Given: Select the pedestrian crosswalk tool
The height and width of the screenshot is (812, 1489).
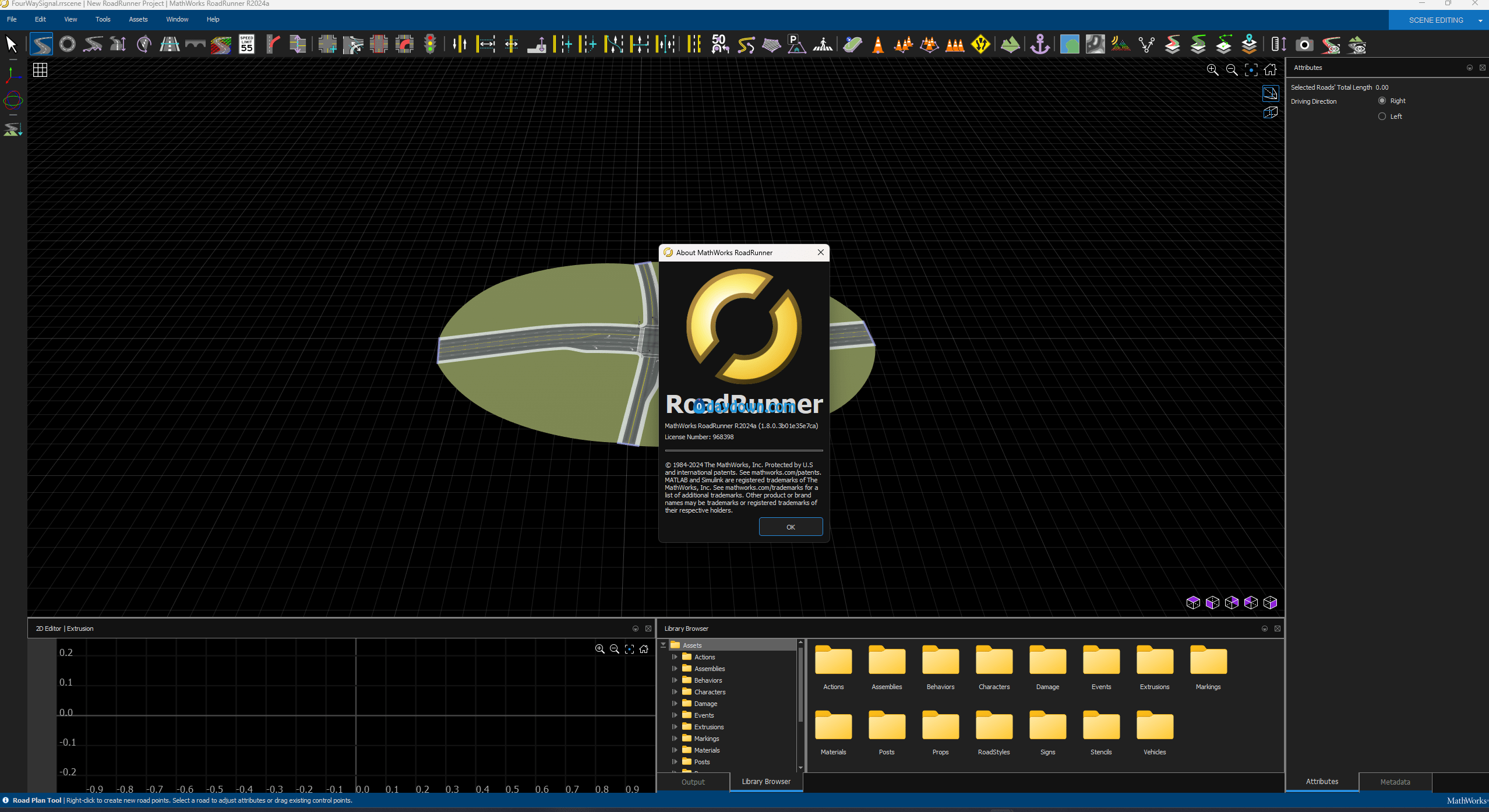Looking at the screenshot, I should (x=823, y=44).
